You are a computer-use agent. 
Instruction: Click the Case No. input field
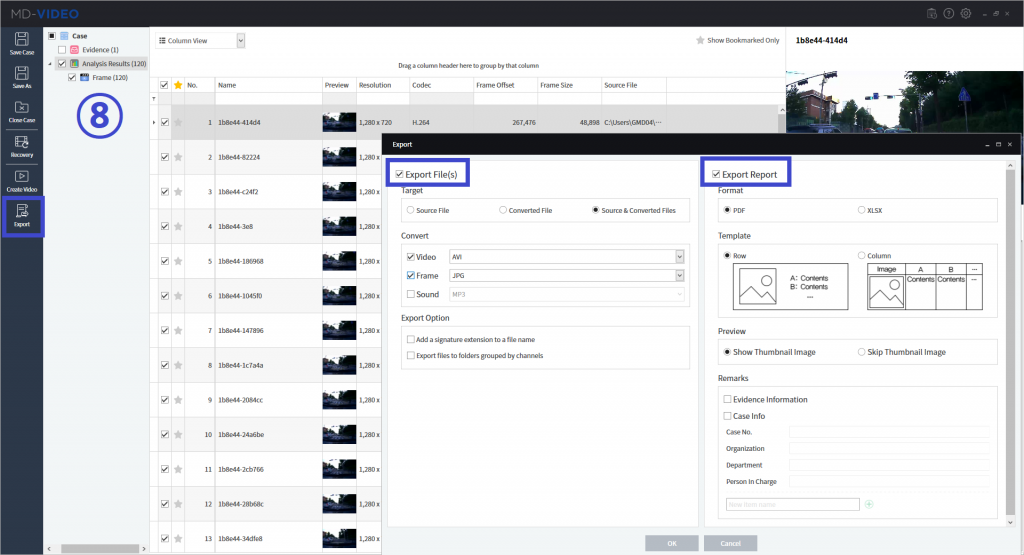[x=889, y=432]
